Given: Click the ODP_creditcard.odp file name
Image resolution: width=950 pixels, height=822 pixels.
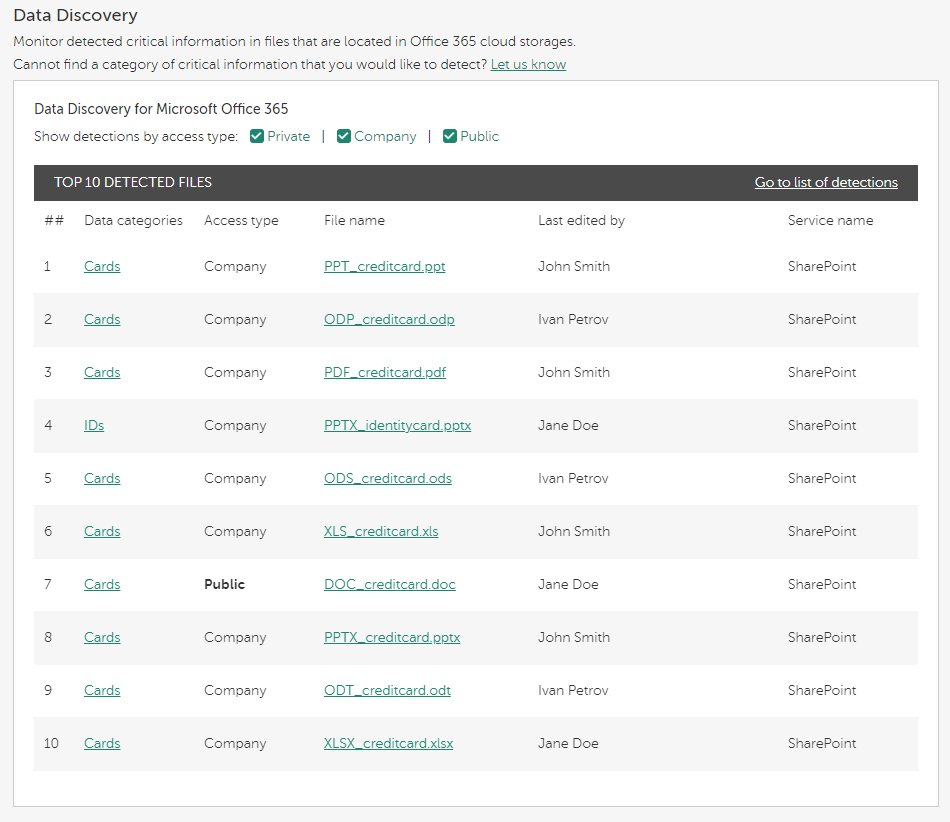Looking at the screenshot, I should click(389, 319).
